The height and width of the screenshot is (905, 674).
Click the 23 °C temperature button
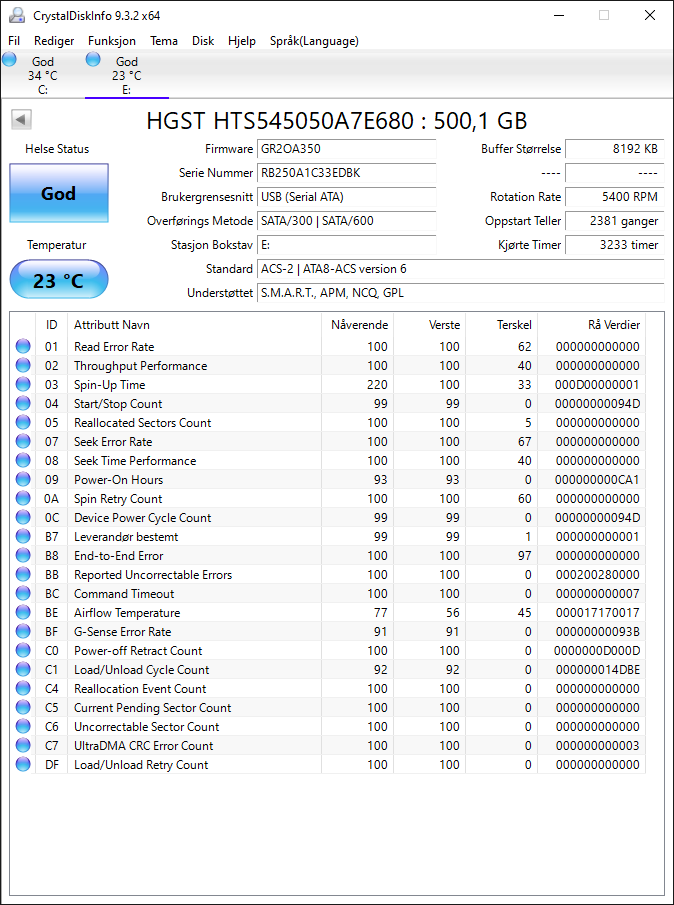pos(59,280)
